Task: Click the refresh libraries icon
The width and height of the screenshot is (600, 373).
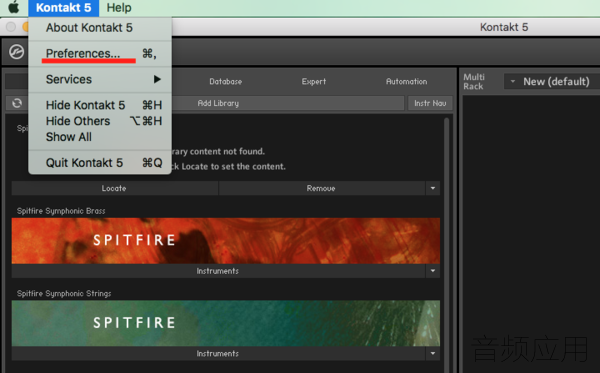Action: (17, 103)
